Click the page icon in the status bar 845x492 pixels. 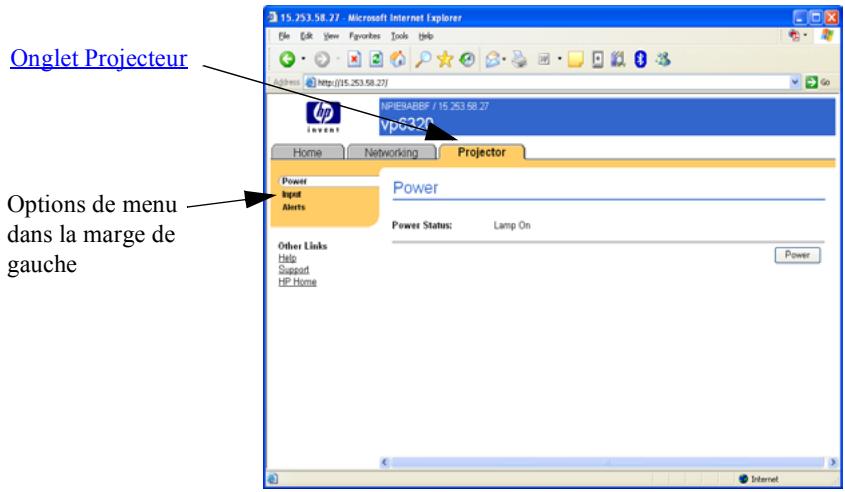point(273,479)
